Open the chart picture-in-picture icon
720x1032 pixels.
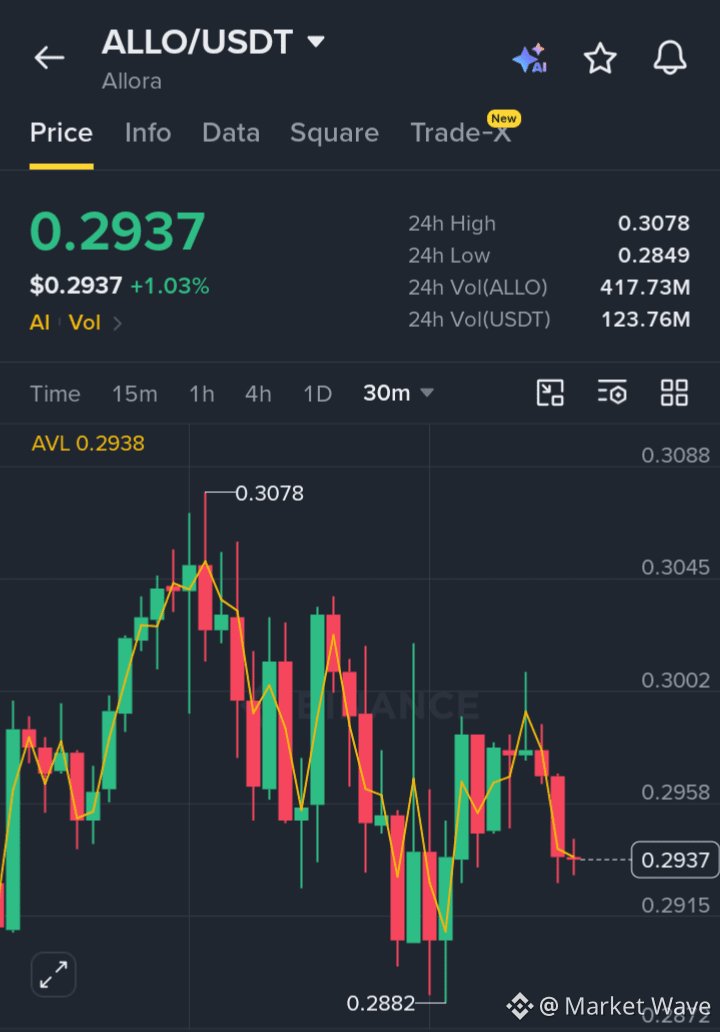click(x=550, y=393)
